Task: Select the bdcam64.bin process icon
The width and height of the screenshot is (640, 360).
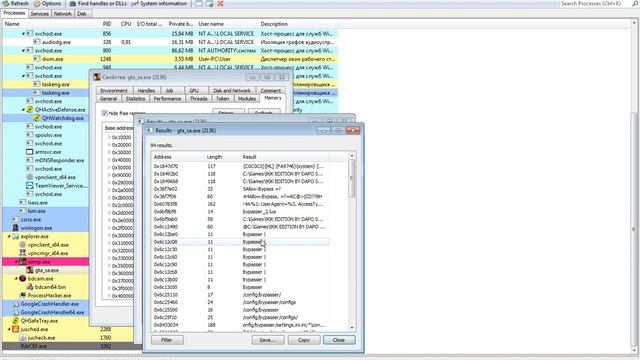Action: pos(30,287)
